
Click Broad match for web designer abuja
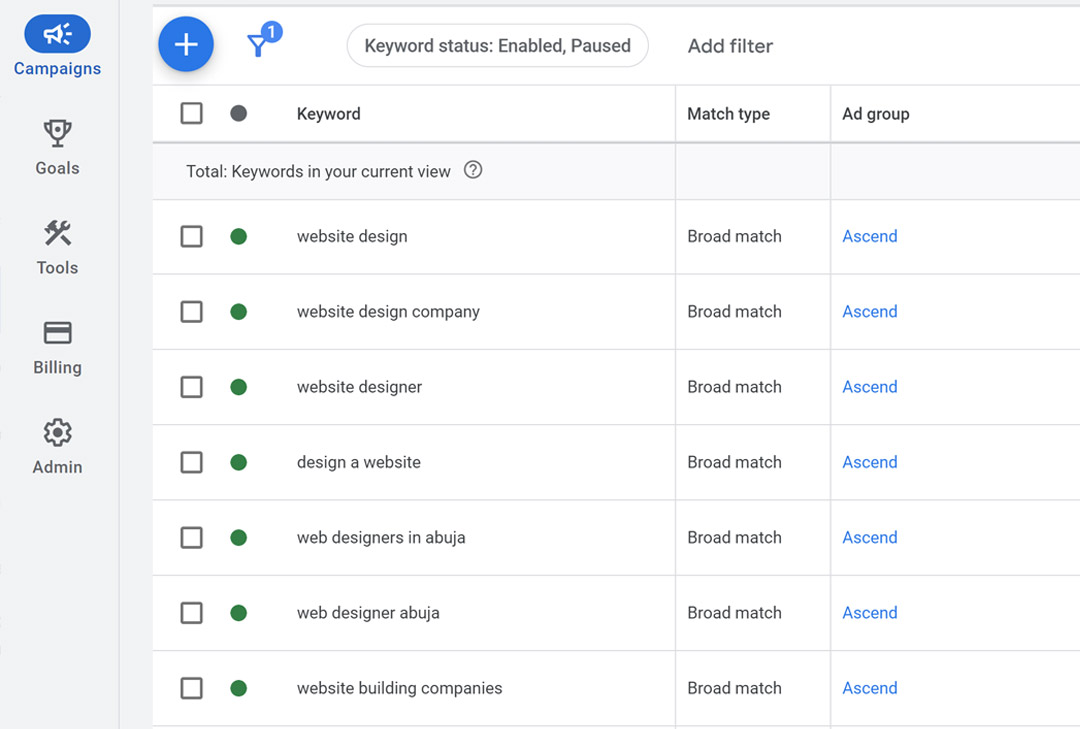click(734, 613)
